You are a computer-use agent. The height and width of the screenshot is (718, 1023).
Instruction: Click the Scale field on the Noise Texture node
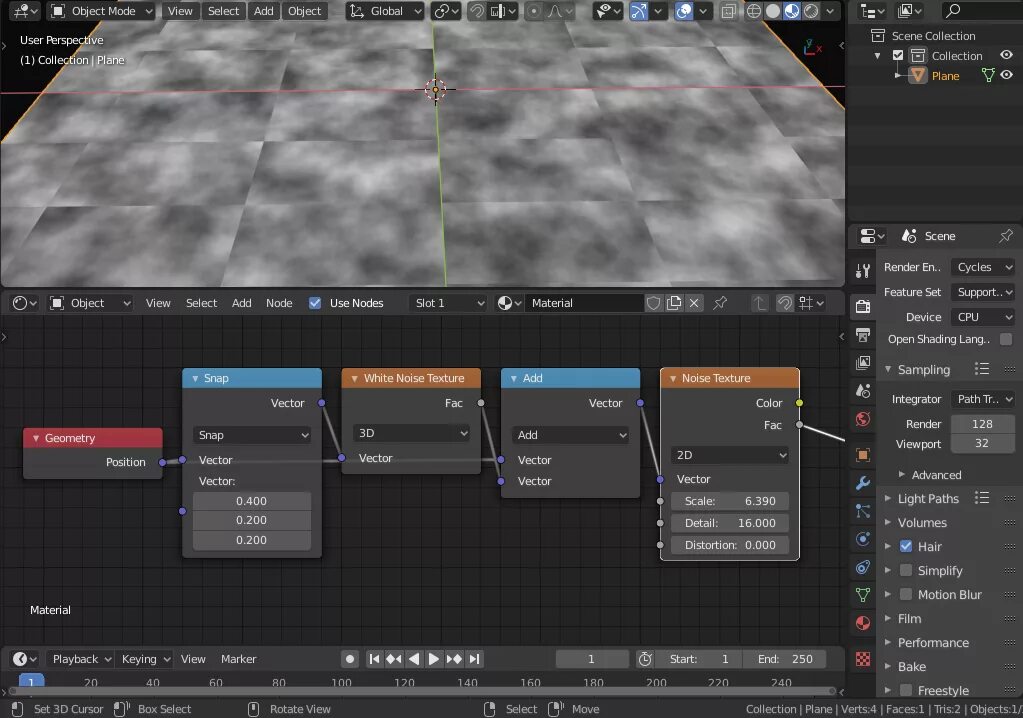pyautogui.click(x=729, y=501)
